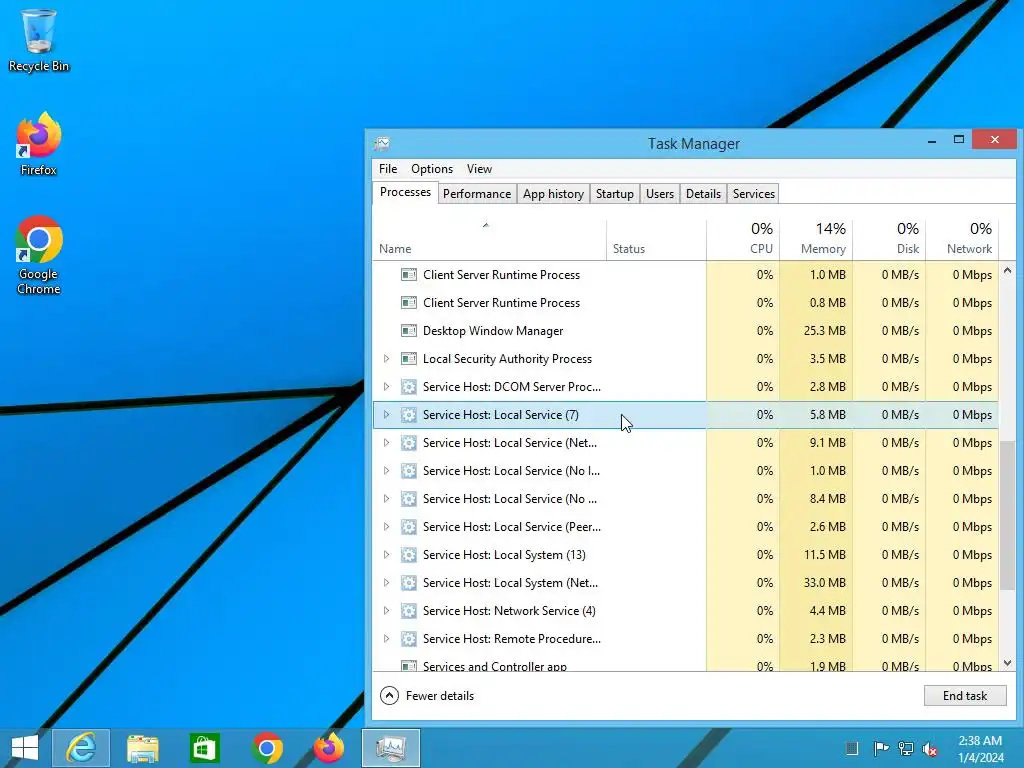The image size is (1024, 768).
Task: Click the Windows Start button
Action: pyautogui.click(x=25, y=748)
